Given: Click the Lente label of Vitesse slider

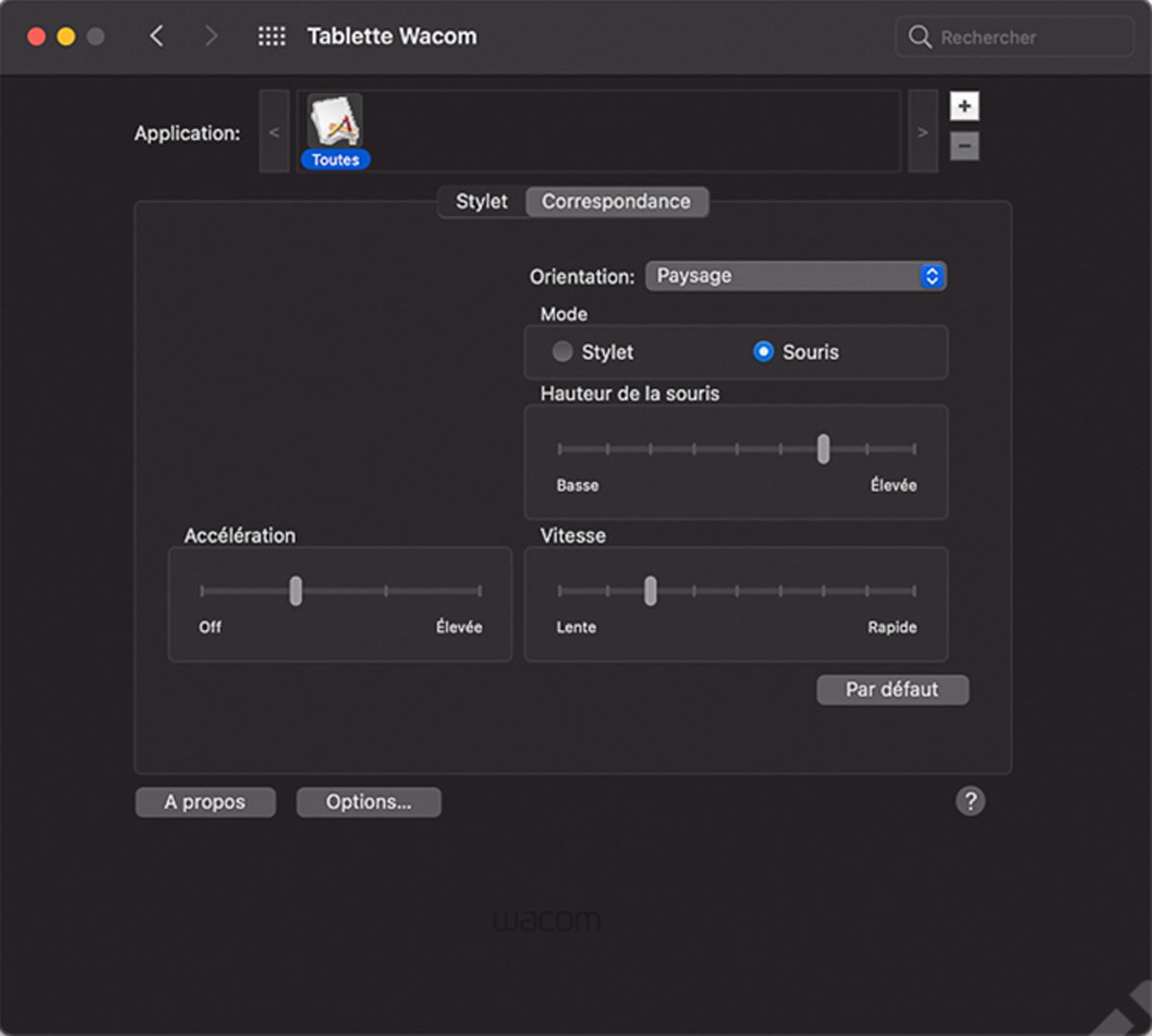Looking at the screenshot, I should click(x=576, y=627).
